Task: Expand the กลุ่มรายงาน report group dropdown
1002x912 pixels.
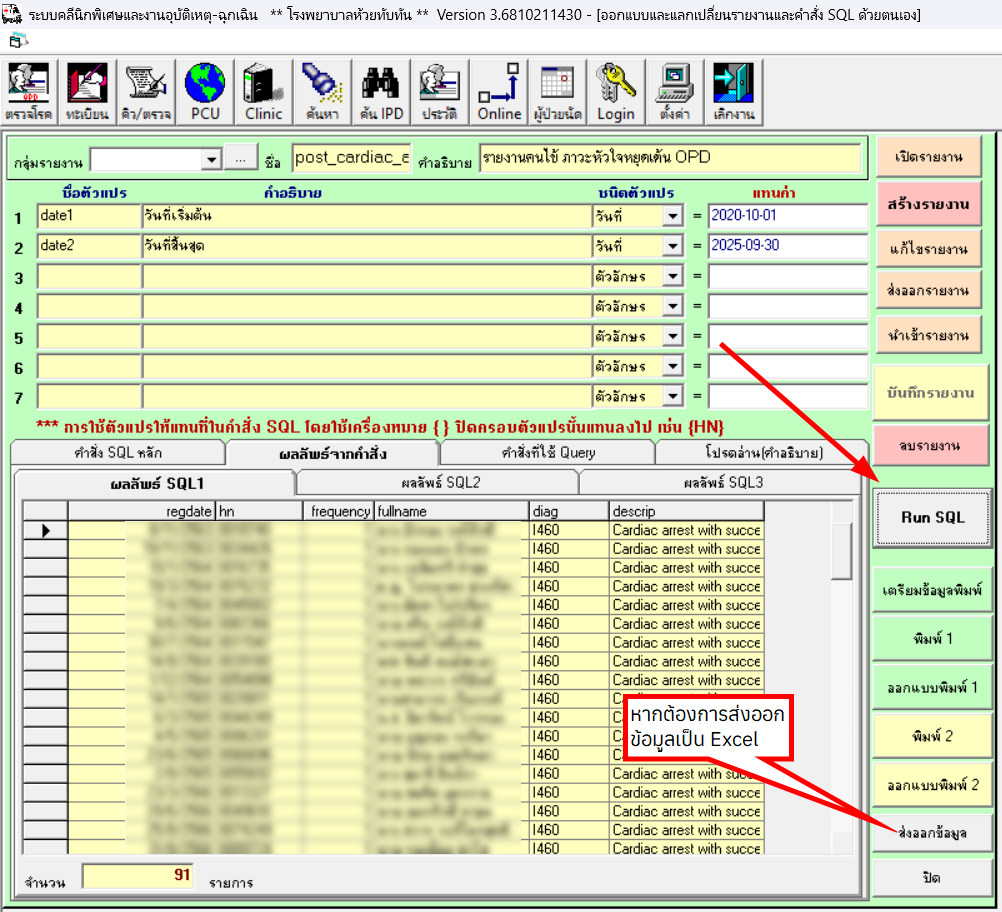Action: click(211, 160)
